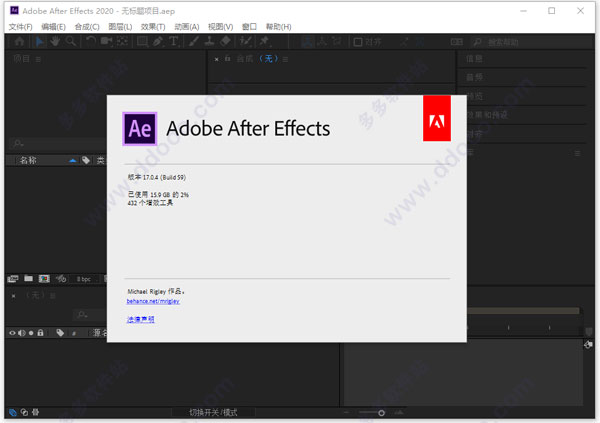Create new composition via project panel icon
Viewport: 600px width, 423px height.
click(44, 279)
